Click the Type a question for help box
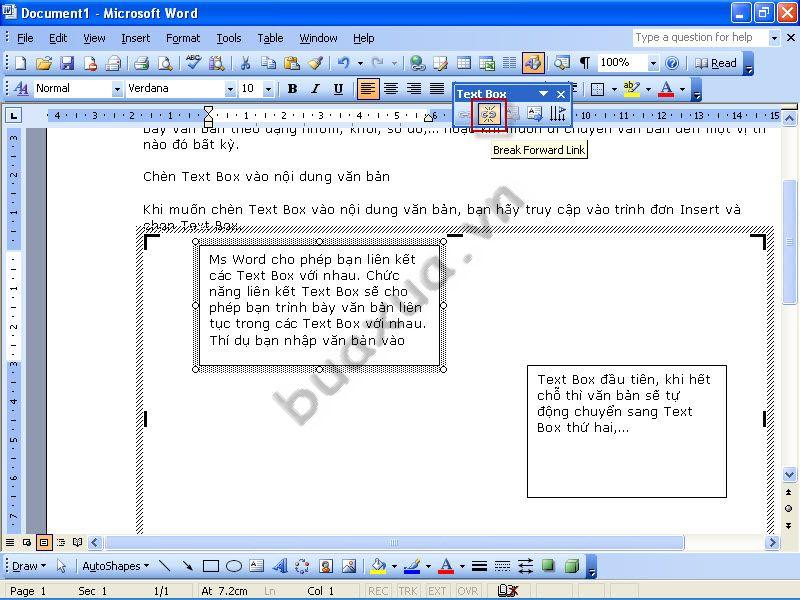This screenshot has height=600, width=800. [701, 38]
